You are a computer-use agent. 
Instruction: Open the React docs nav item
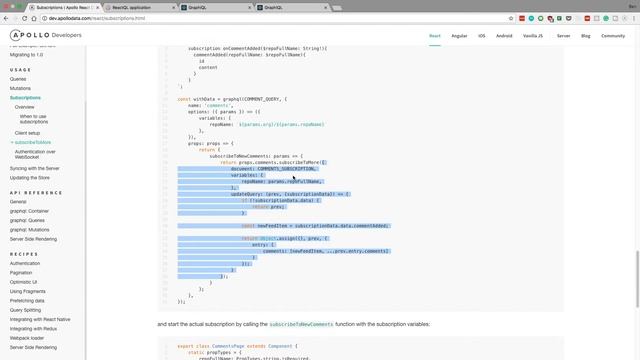click(435, 36)
